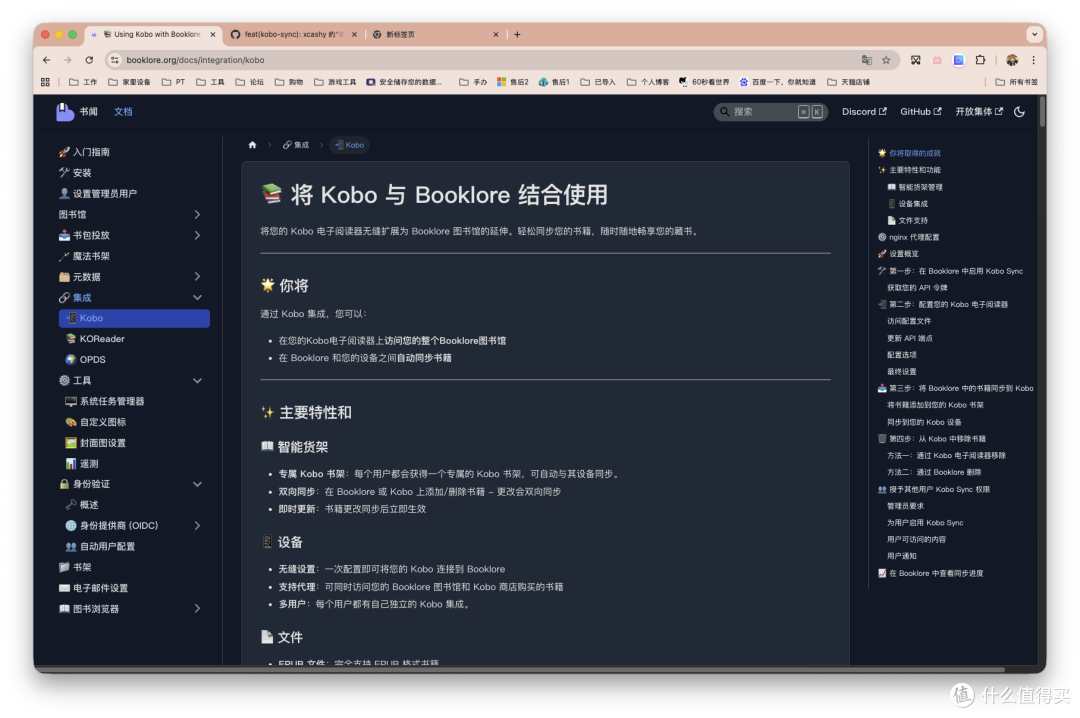The height and width of the screenshot is (718, 1080).
Task: Click the 书阁 site title
Action: pos(88,112)
